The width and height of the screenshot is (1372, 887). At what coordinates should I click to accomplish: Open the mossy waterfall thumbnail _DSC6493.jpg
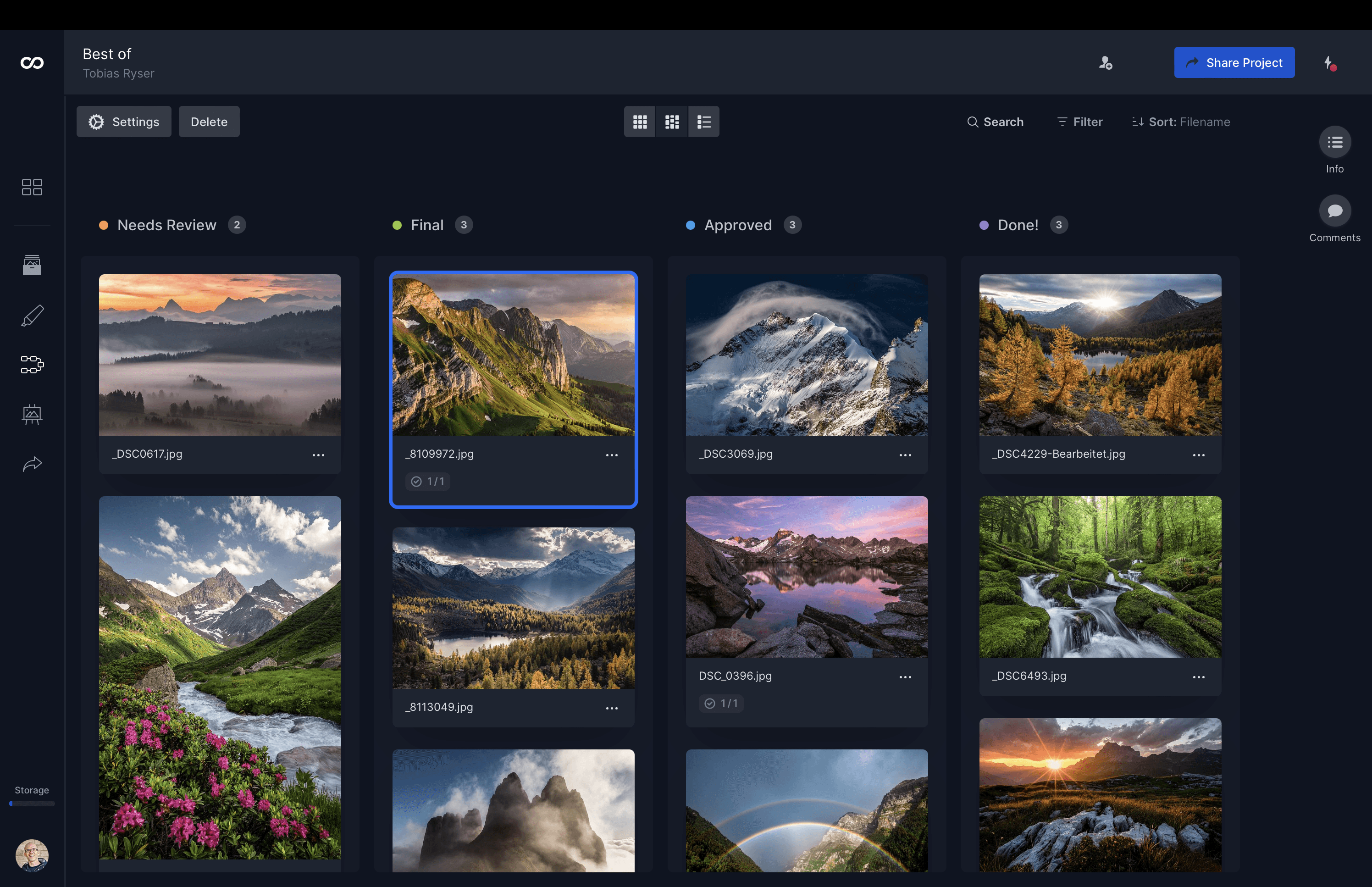click(x=1101, y=577)
